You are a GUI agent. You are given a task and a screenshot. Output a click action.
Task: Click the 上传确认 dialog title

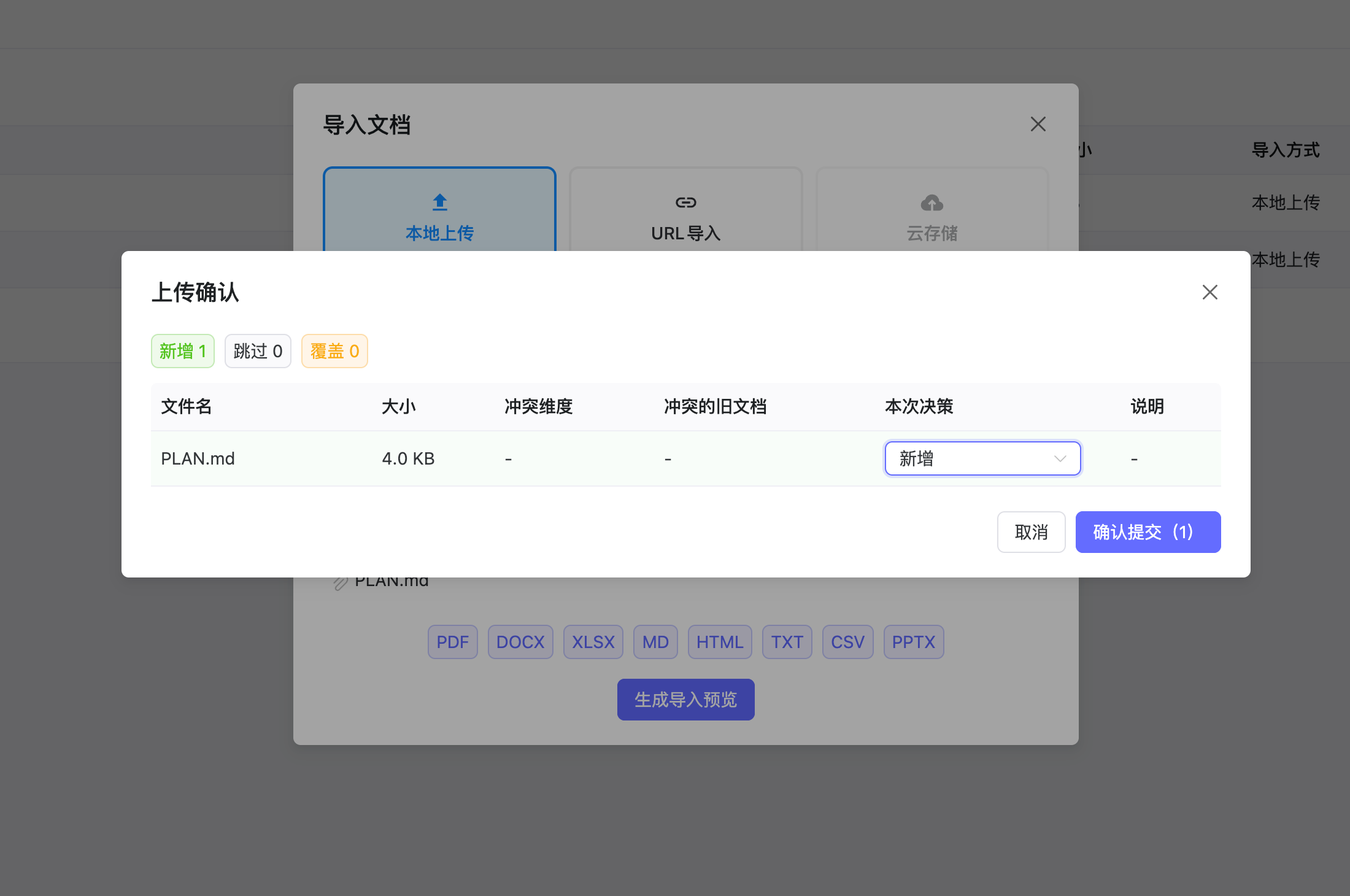[195, 292]
